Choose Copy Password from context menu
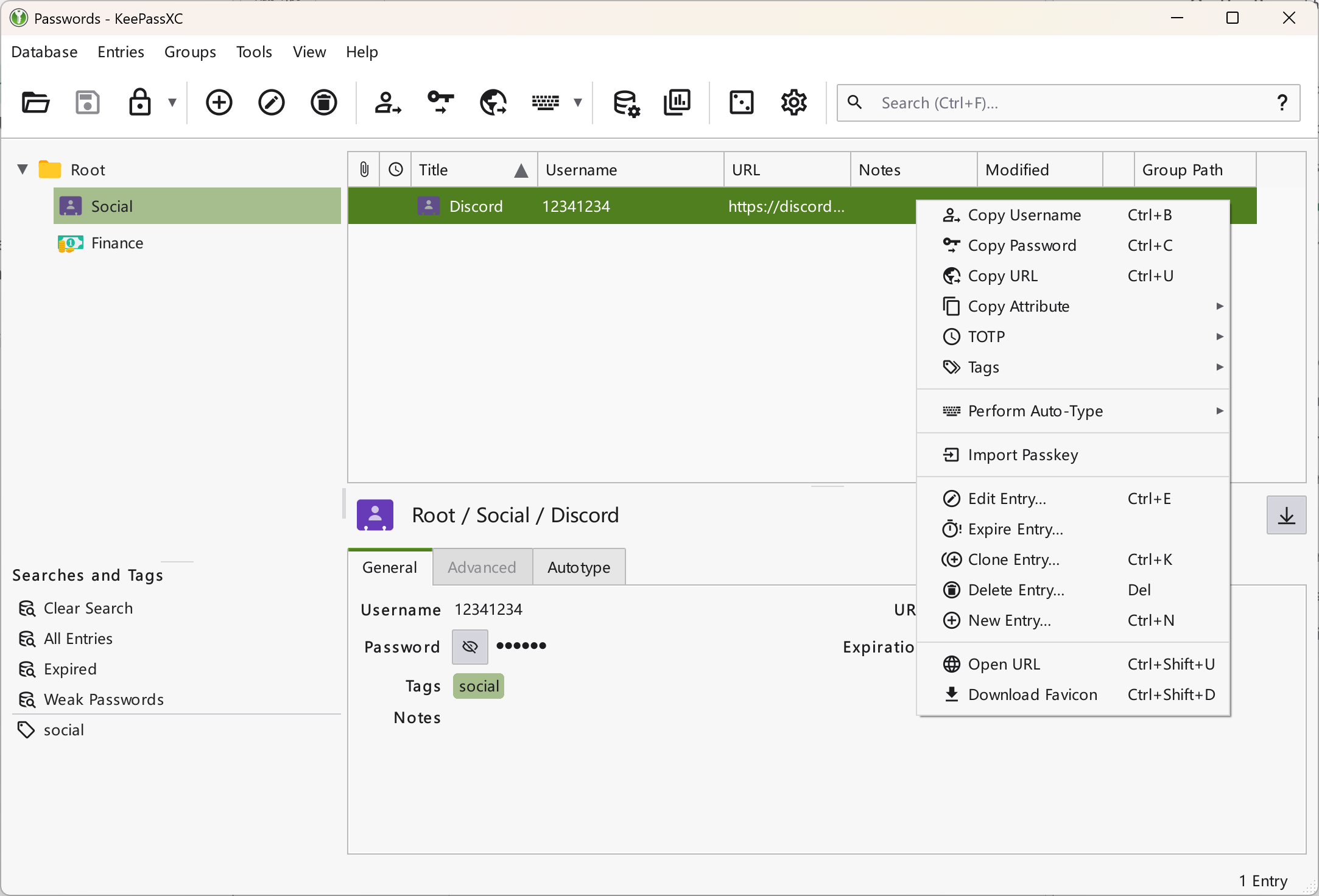The image size is (1319, 896). click(x=1073, y=245)
